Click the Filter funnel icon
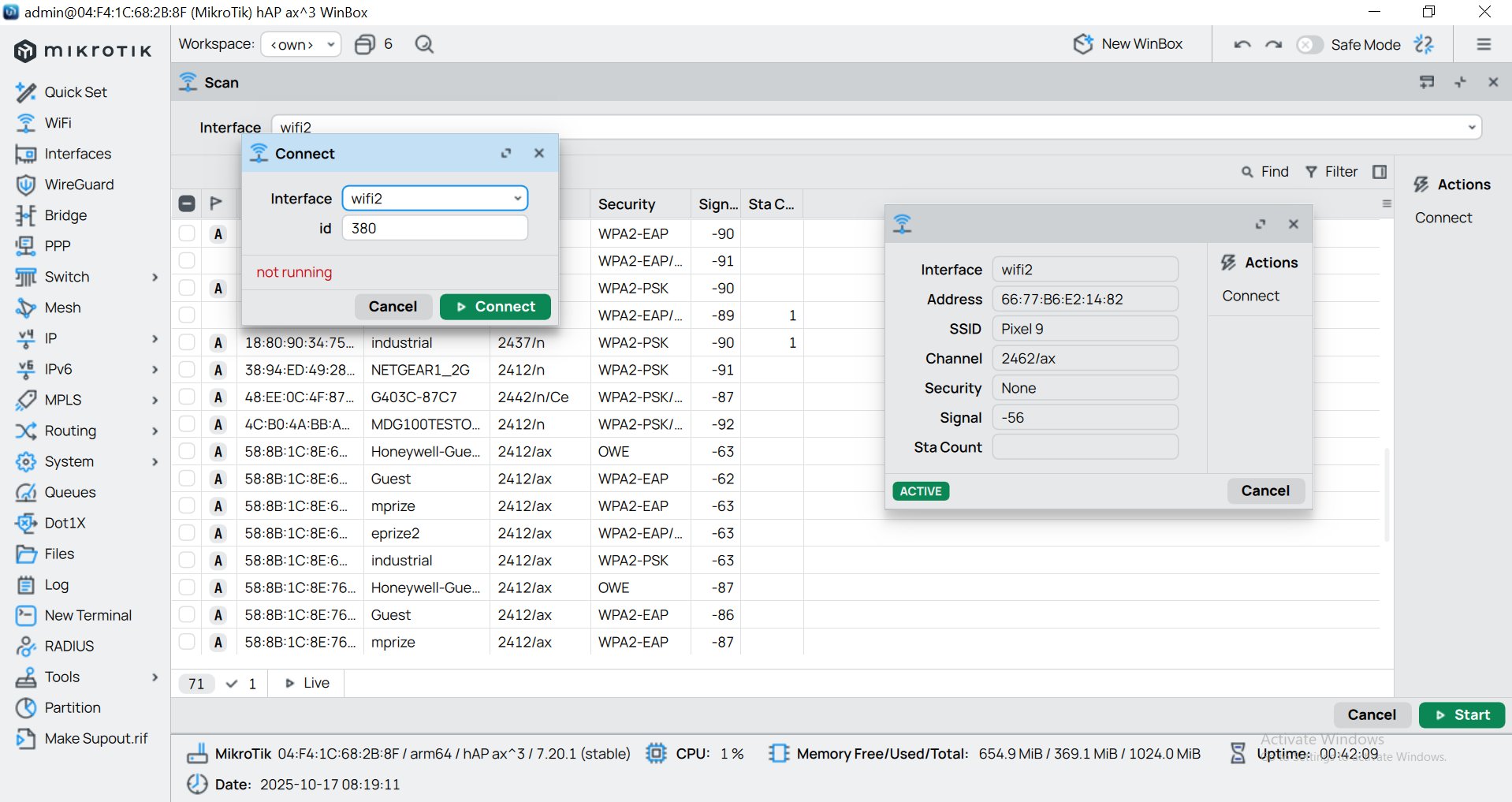The height and width of the screenshot is (802, 1512). pyautogui.click(x=1311, y=172)
